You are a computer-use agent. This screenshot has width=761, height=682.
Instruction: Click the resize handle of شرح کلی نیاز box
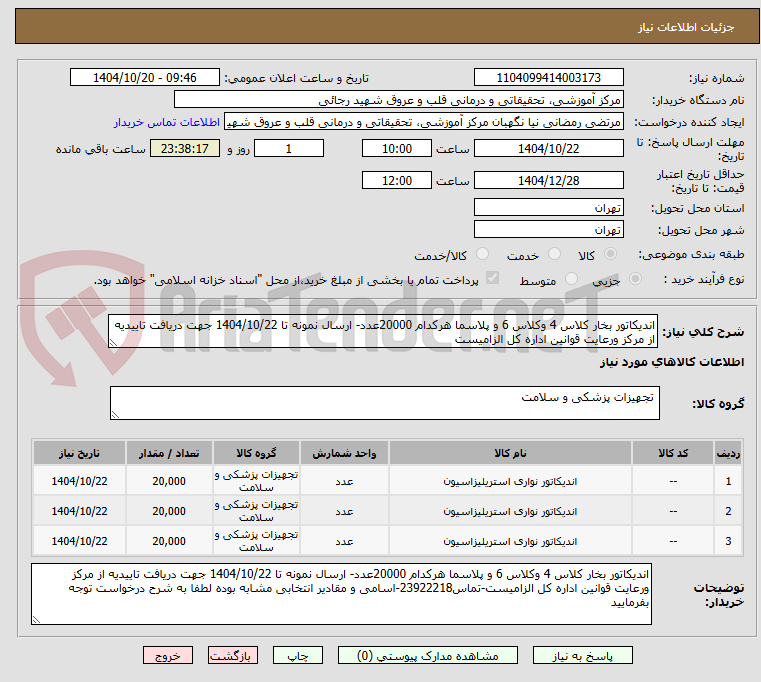click(x=113, y=343)
